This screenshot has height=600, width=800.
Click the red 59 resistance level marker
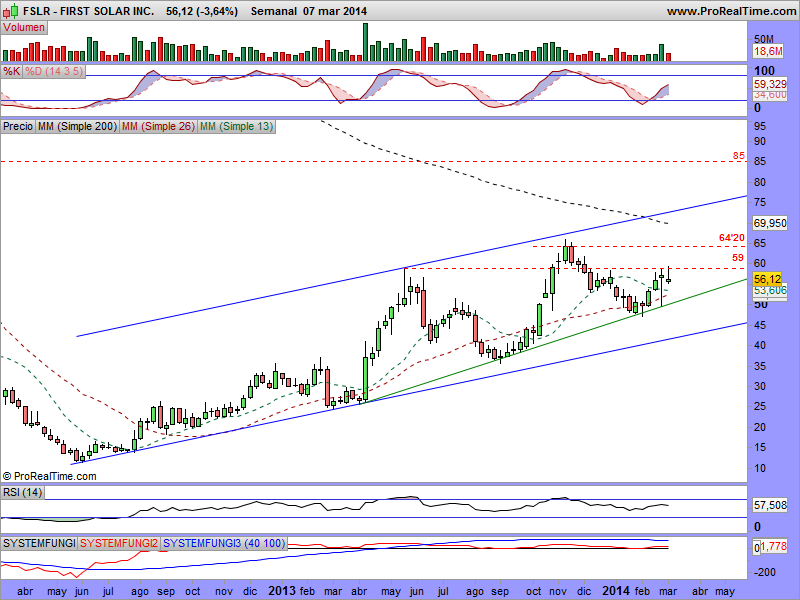(739, 258)
